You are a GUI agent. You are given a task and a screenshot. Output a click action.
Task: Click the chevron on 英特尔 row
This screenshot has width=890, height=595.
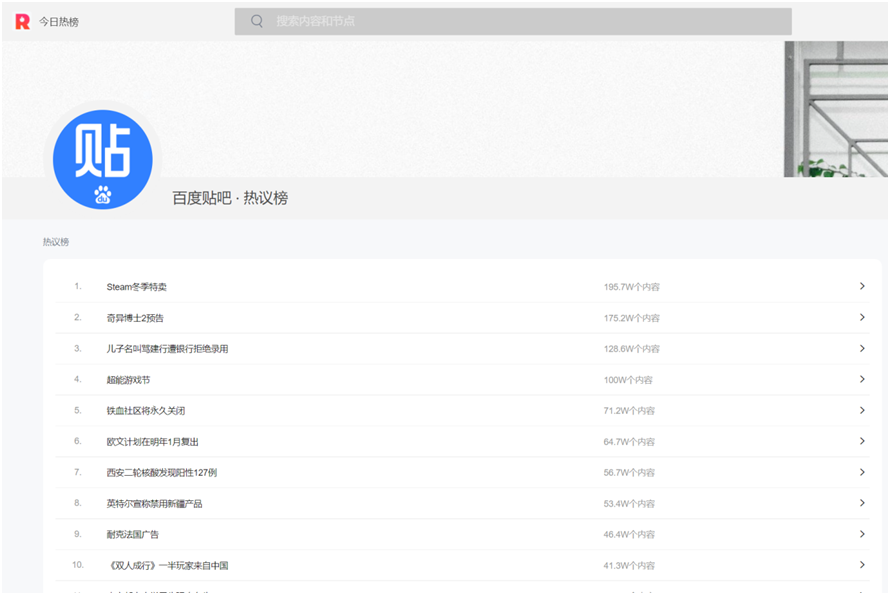(862, 503)
